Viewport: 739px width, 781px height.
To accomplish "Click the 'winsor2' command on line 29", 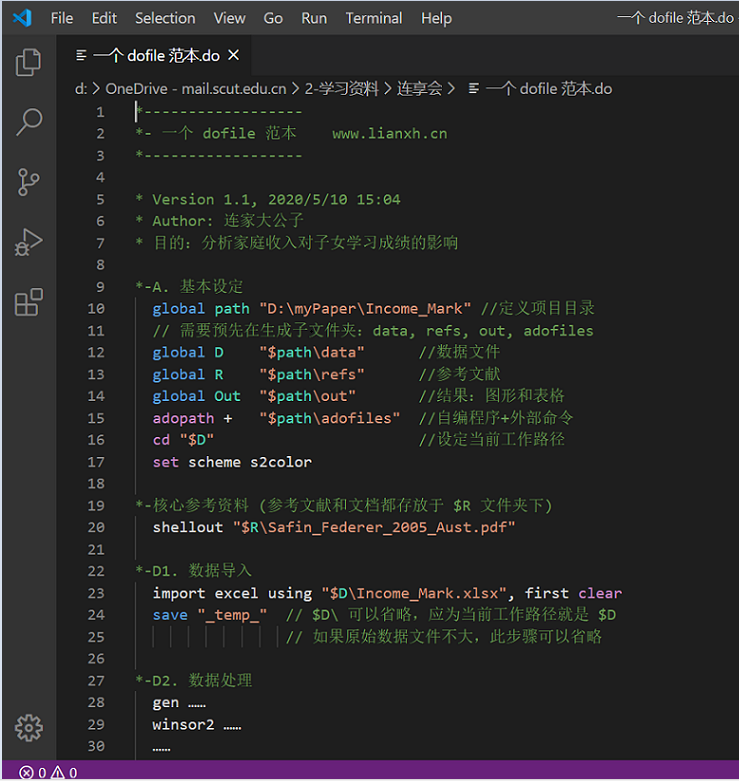I will (183, 725).
